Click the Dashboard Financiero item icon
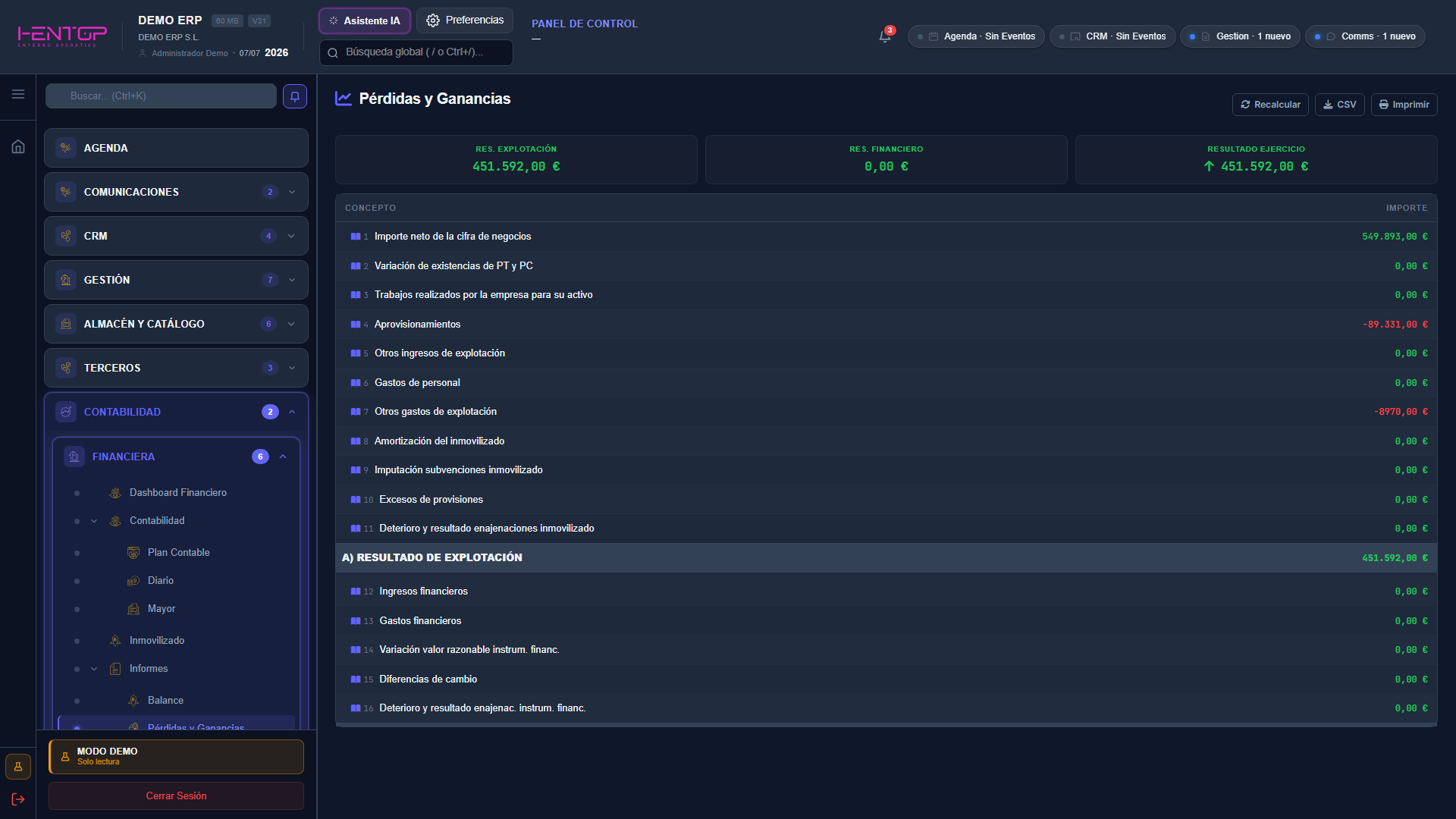The image size is (1456, 819). [x=115, y=493]
